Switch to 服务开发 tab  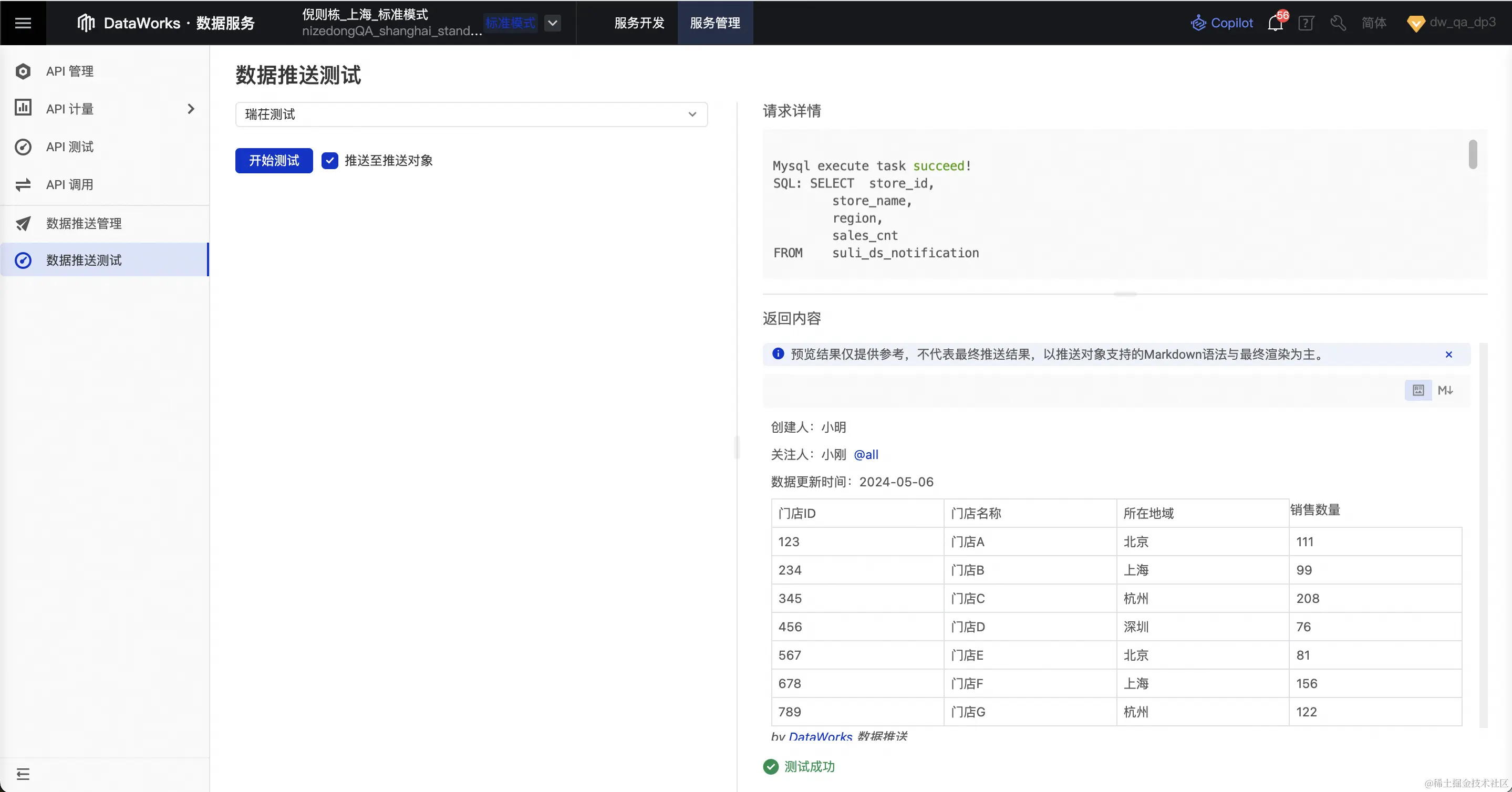coord(639,23)
